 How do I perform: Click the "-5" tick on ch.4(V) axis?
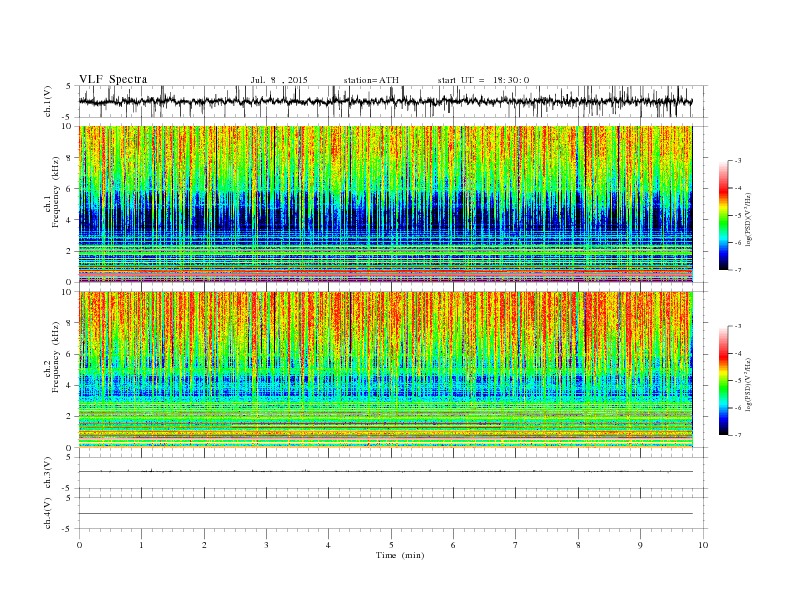coord(68,529)
